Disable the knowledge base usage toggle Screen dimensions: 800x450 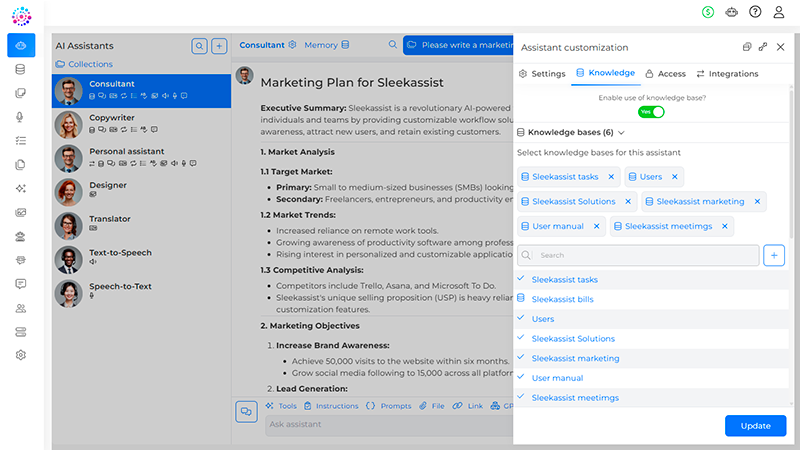(x=651, y=111)
